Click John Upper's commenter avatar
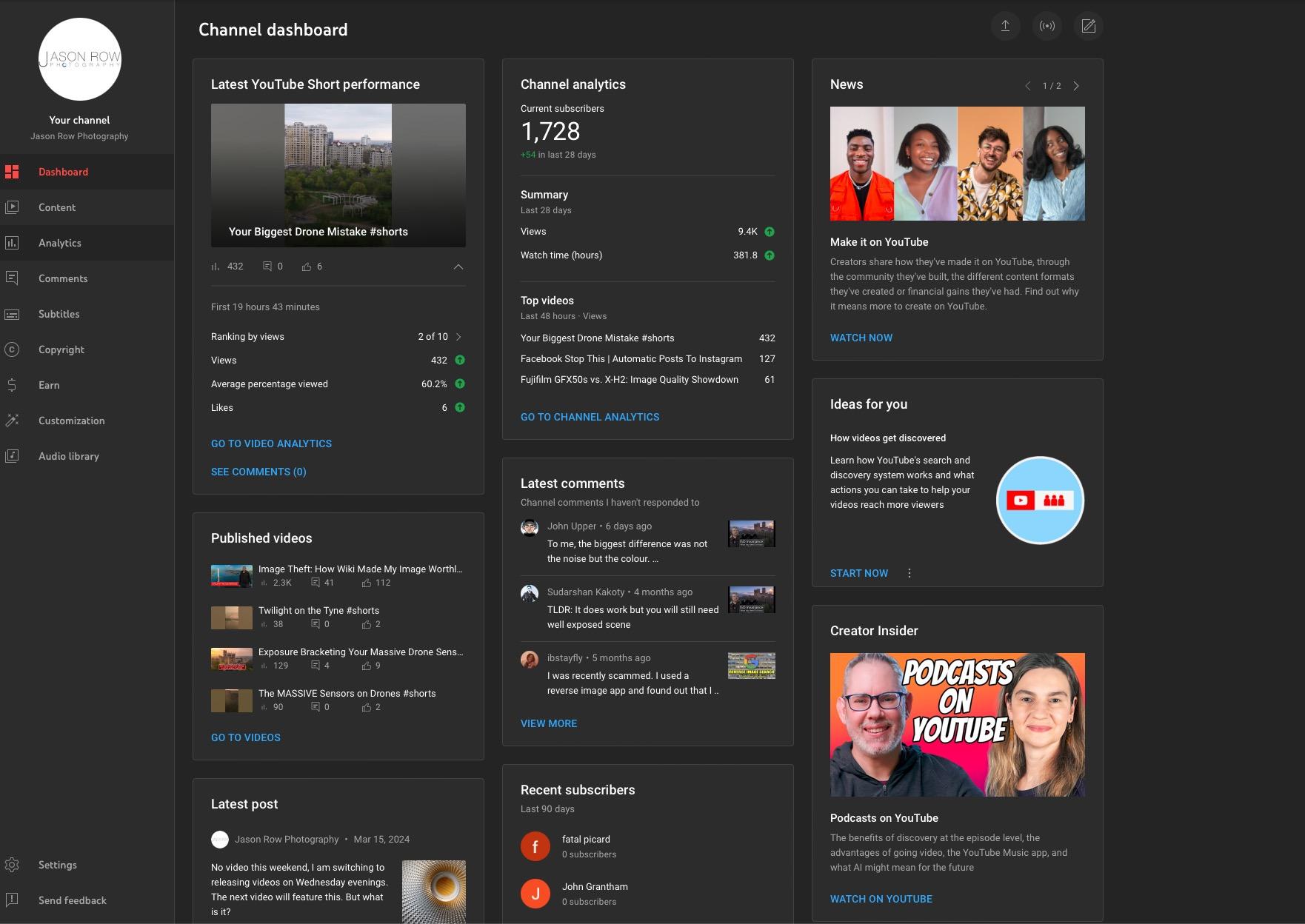Image resolution: width=1305 pixels, height=924 pixels. point(530,528)
